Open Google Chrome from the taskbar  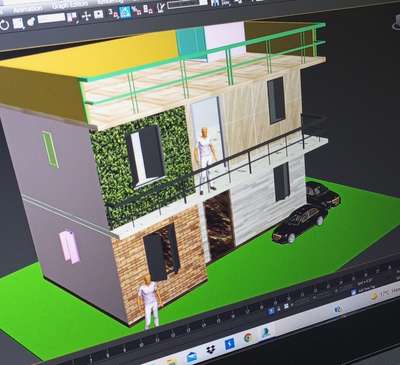[x=248, y=337]
